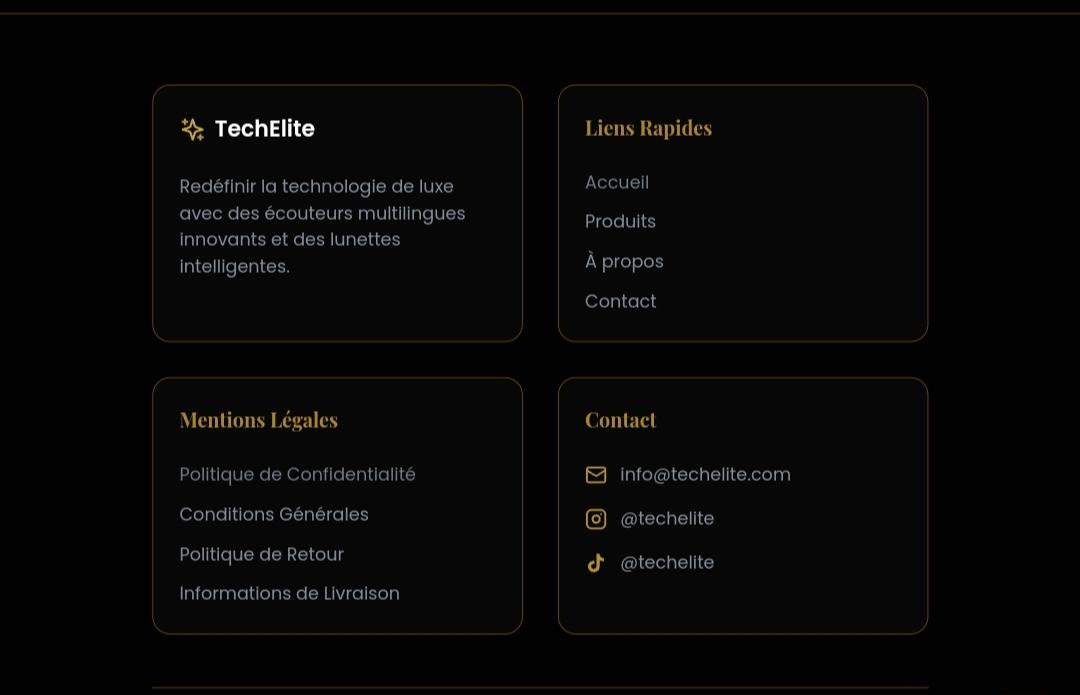The height and width of the screenshot is (695, 1080).
Task: Select Contact under Liens Rapides
Action: coord(620,301)
